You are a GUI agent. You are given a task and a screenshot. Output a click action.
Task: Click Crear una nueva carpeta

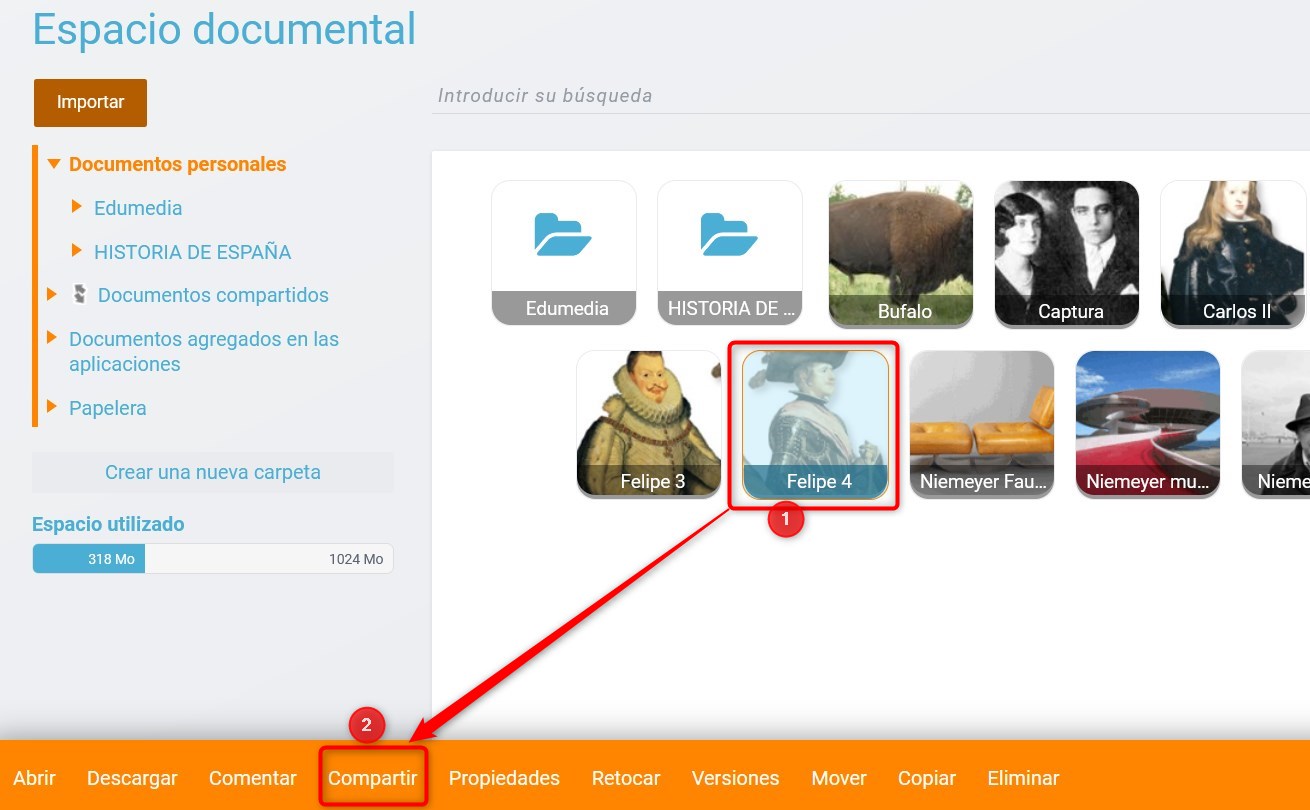pos(213,472)
